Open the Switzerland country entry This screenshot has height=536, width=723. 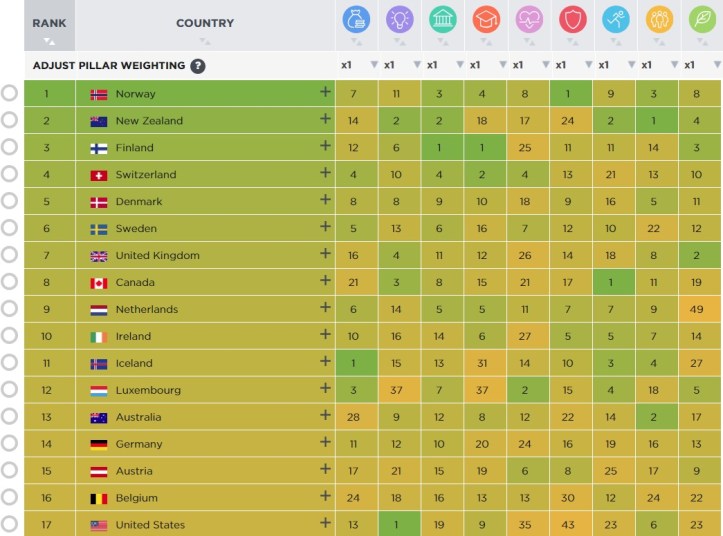145,175
